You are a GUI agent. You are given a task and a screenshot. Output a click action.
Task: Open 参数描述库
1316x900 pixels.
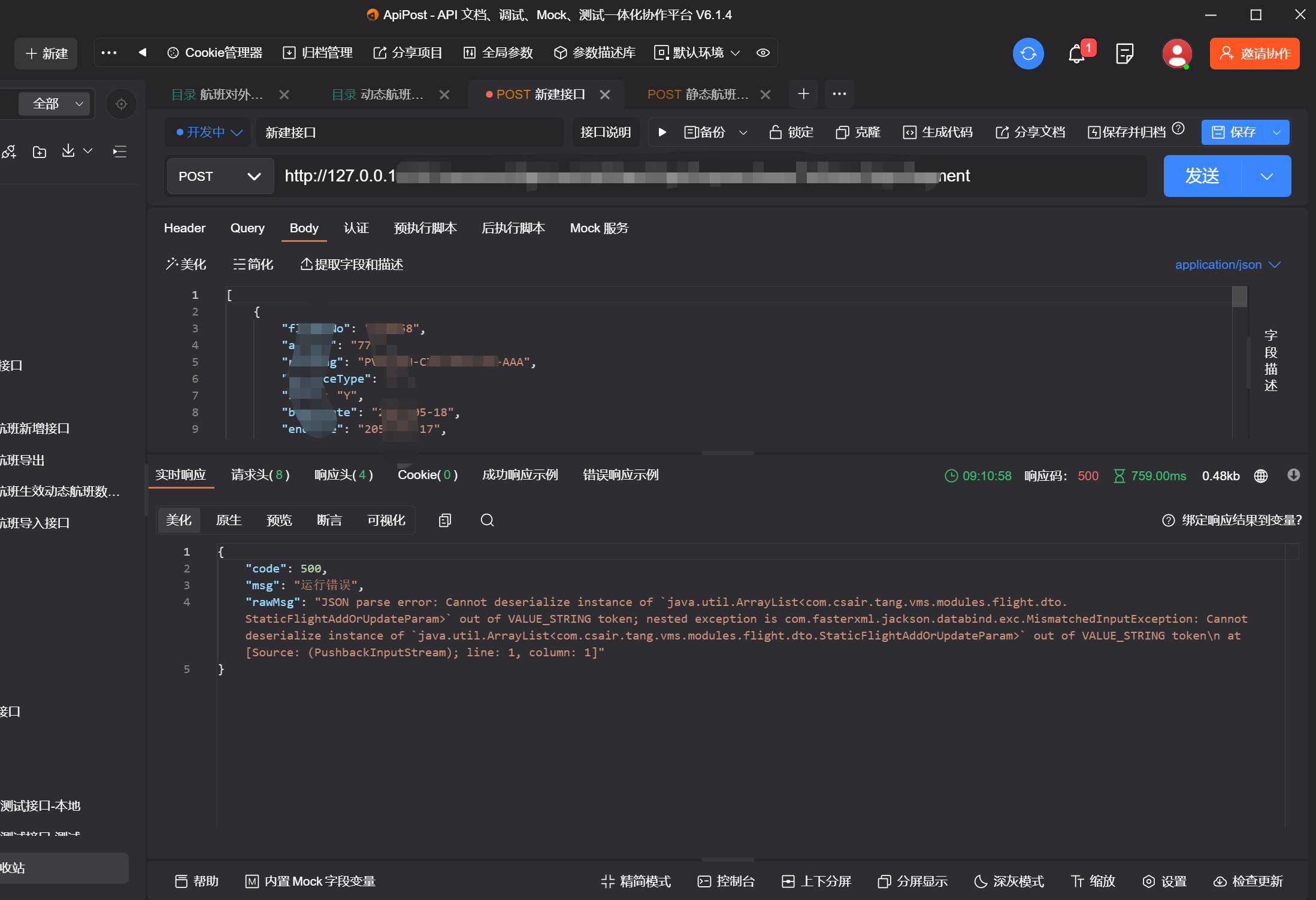coord(594,53)
